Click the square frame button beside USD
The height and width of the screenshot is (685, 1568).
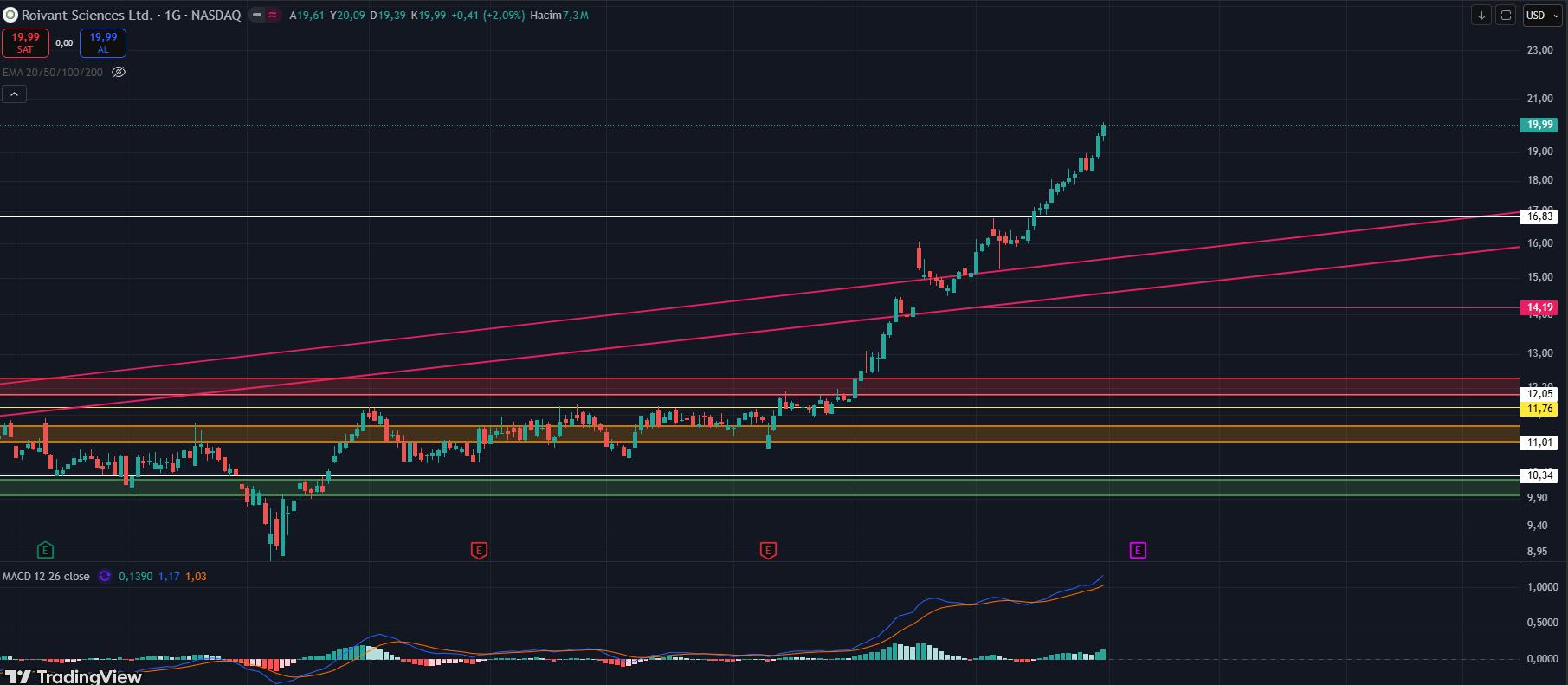pos(1506,15)
